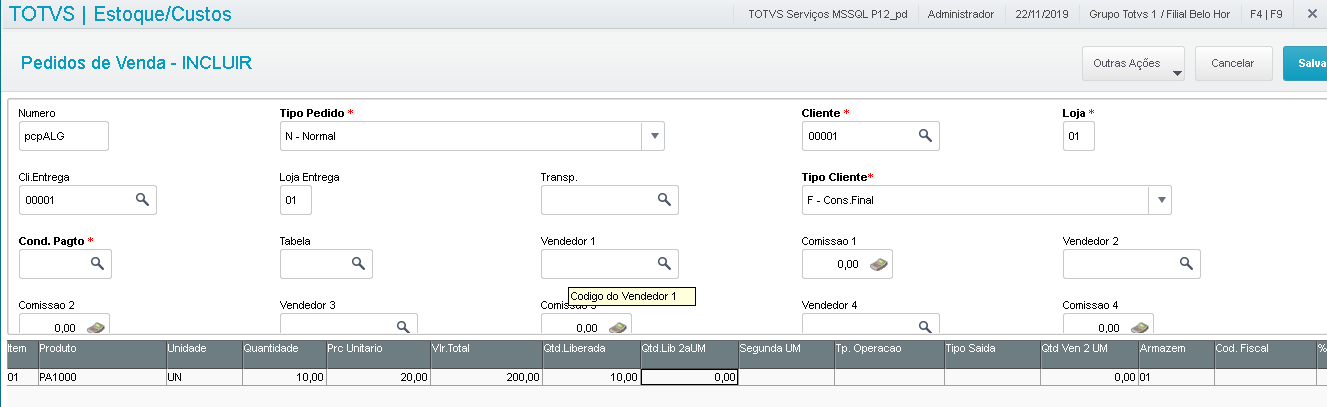
Task: Click the Numero input field
Action: [64, 135]
